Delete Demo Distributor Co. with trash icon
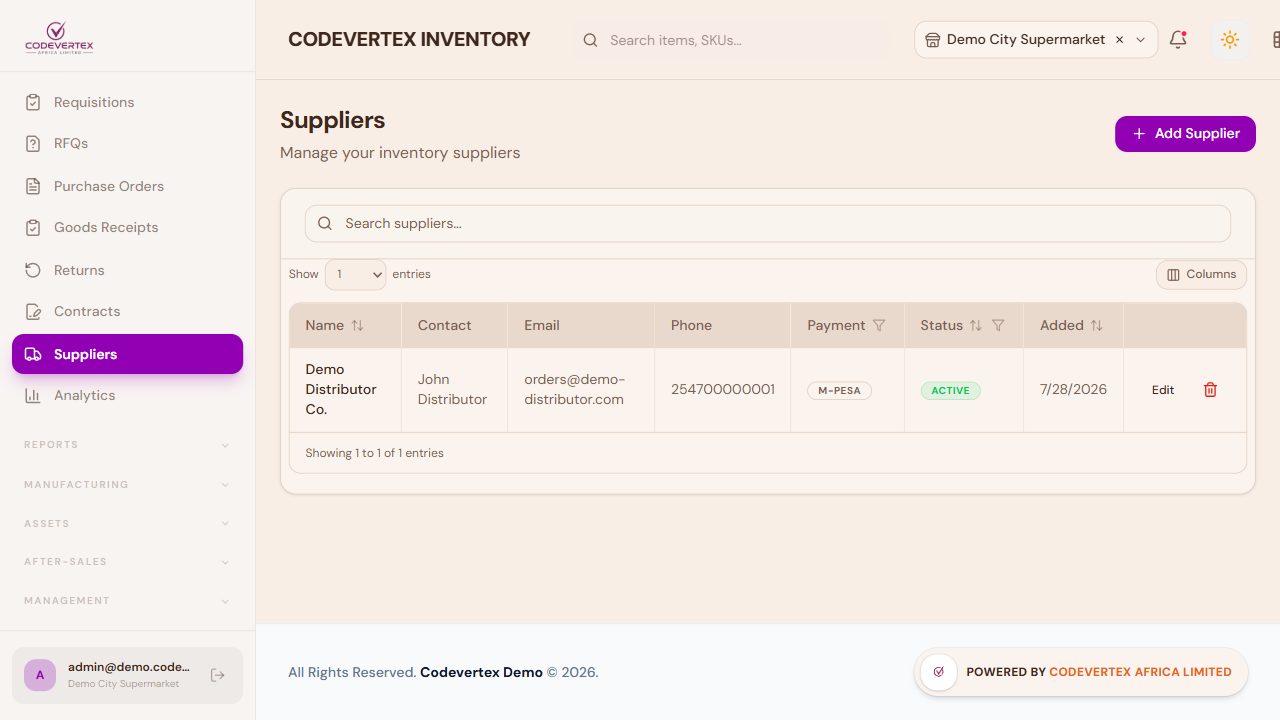Screen dimensions: 1280x720 pyautogui.click(x=1210, y=390)
